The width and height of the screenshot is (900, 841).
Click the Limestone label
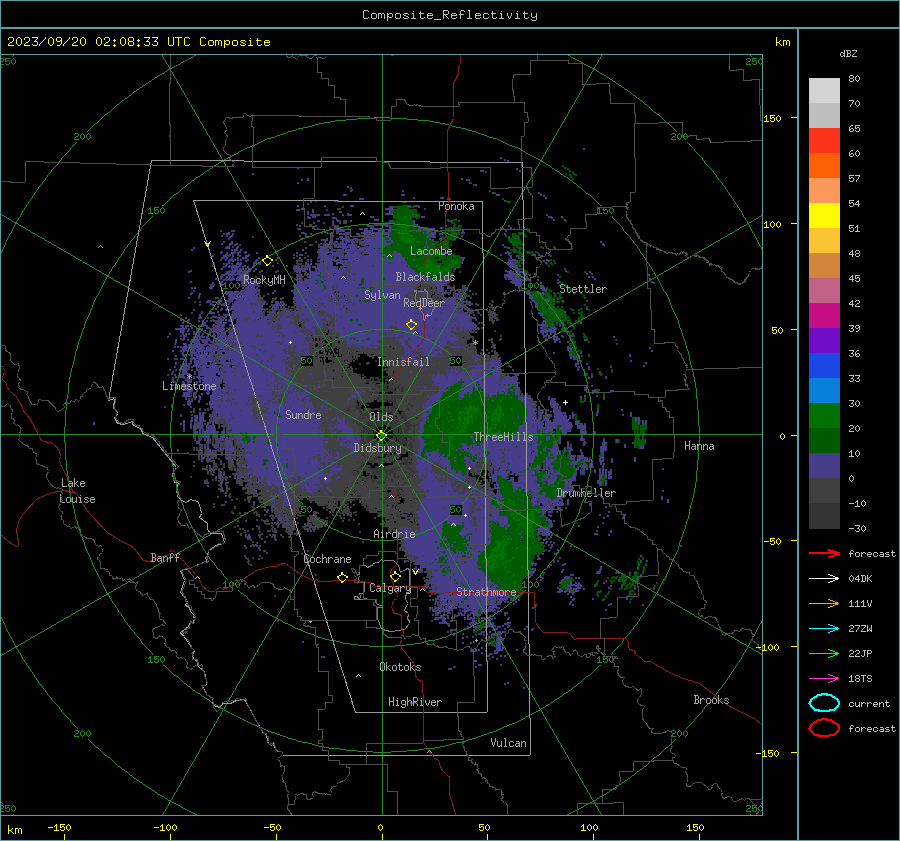tap(189, 386)
